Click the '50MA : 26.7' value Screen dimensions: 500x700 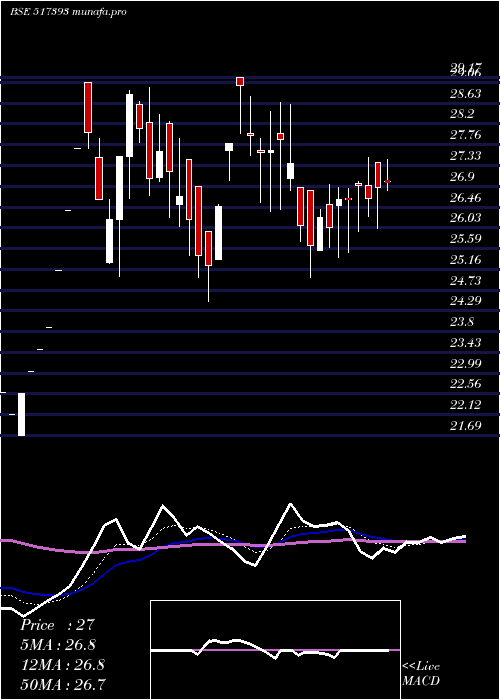[63, 684]
